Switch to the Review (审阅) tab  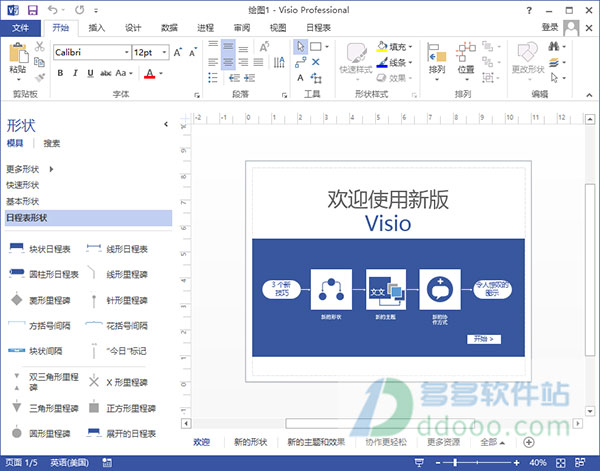point(241,28)
